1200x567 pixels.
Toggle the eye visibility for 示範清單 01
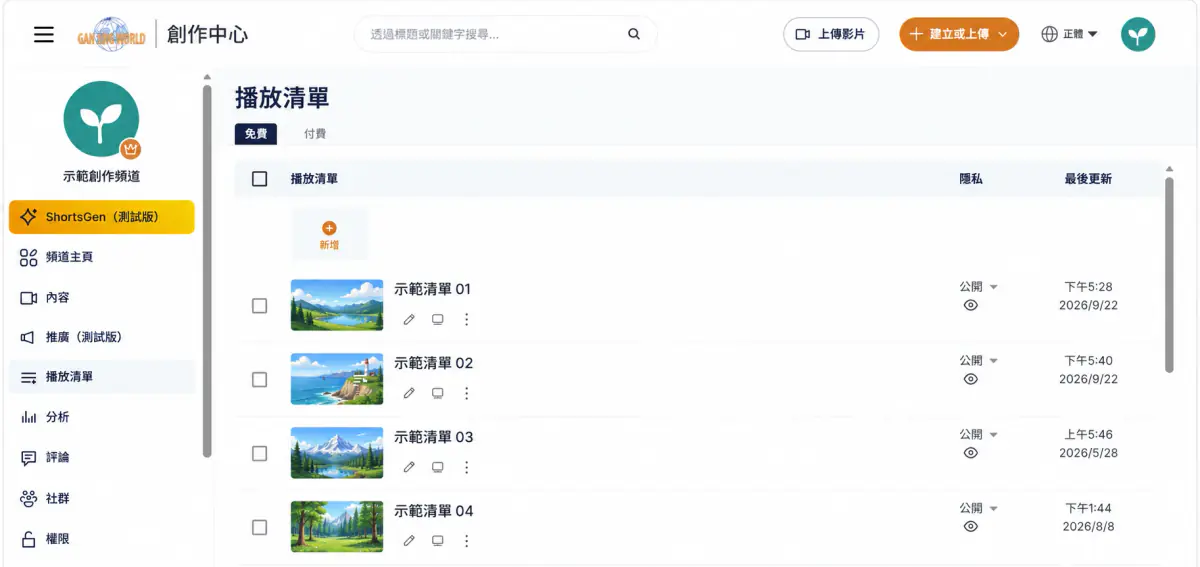(970, 306)
